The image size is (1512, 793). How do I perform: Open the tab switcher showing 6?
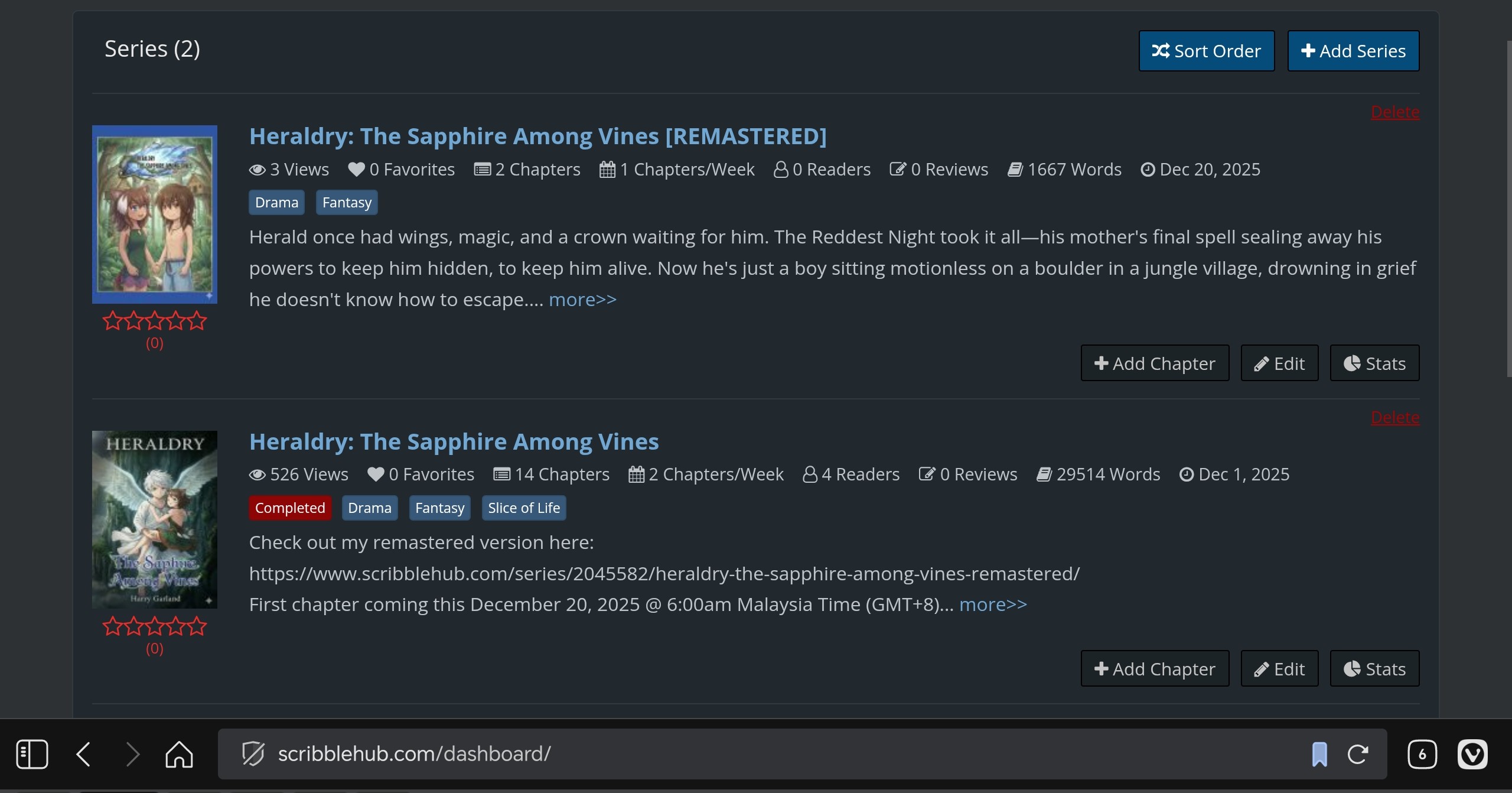click(x=1422, y=754)
